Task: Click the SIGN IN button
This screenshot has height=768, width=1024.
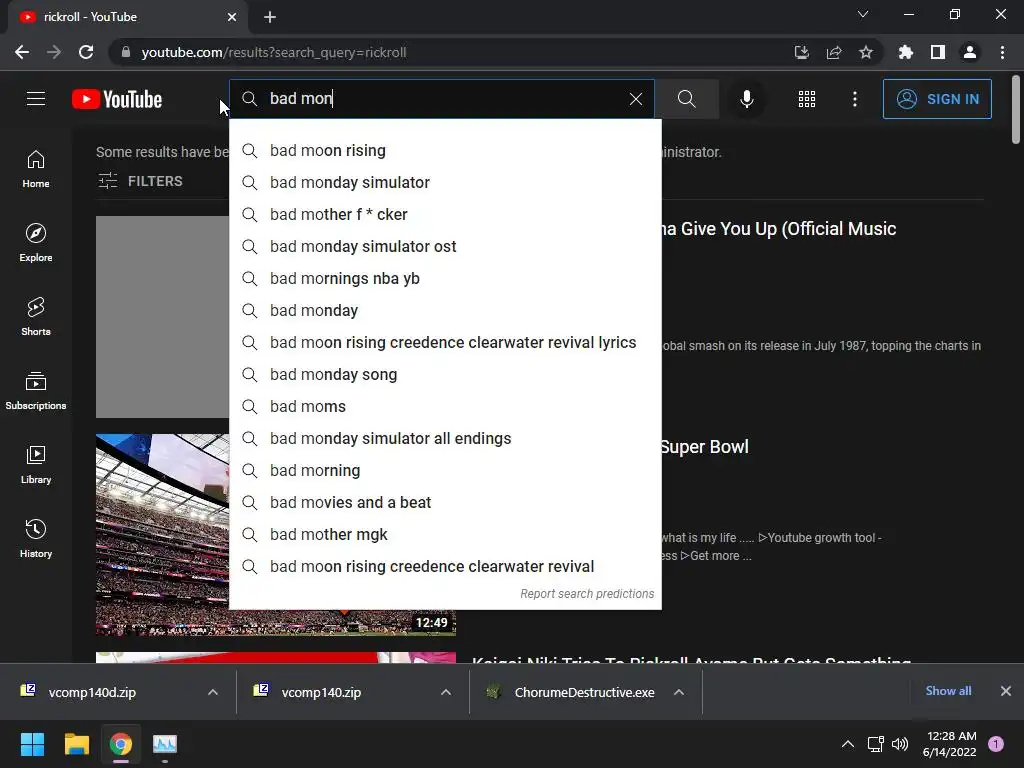Action: pyautogui.click(x=937, y=99)
